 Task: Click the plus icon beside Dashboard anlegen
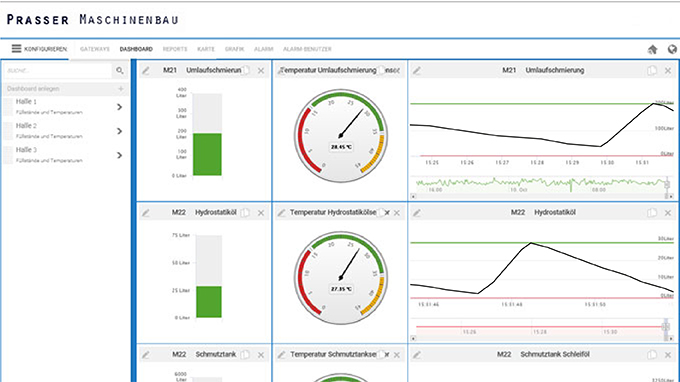(x=121, y=89)
